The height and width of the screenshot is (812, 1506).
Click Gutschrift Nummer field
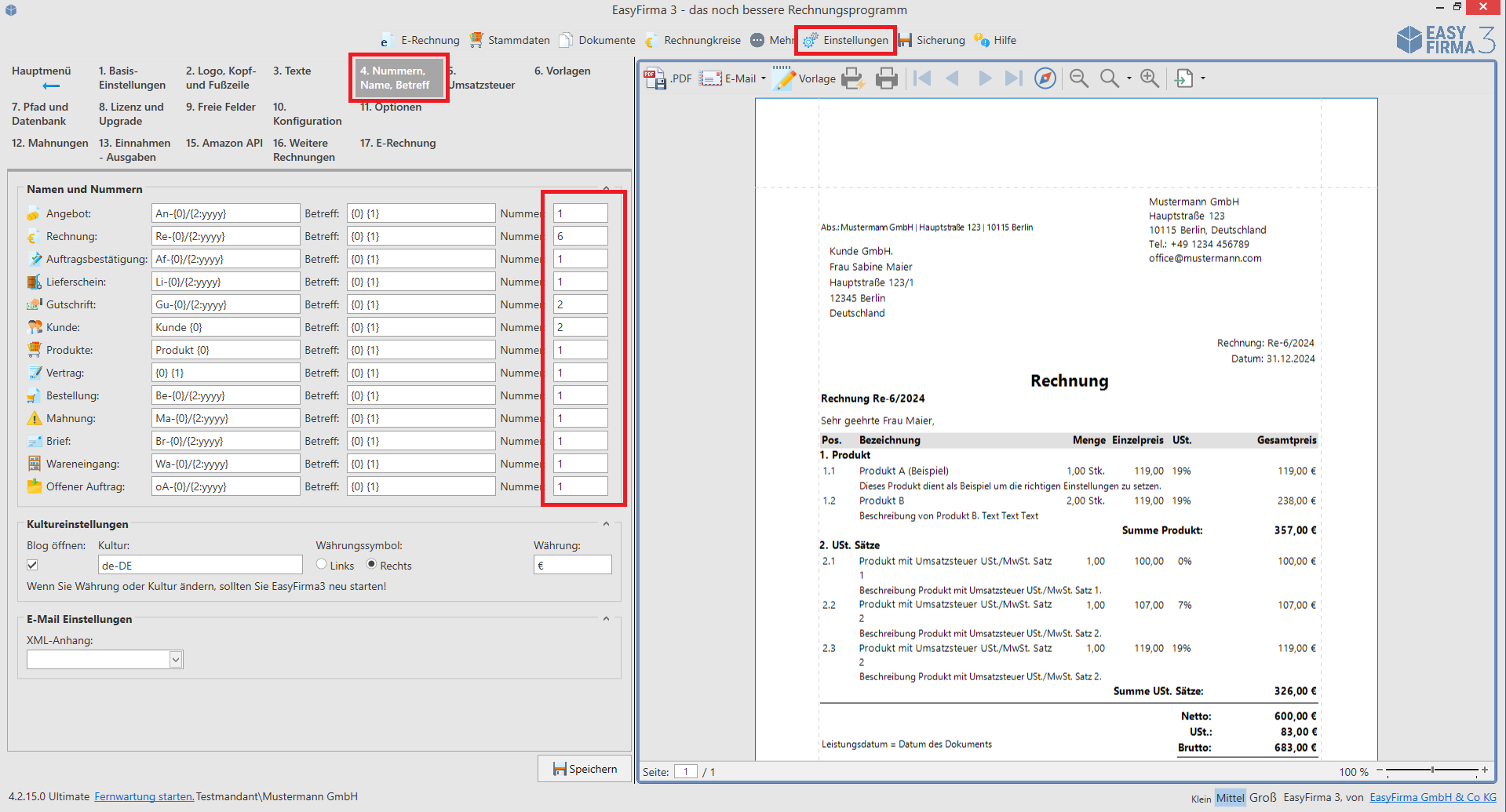click(x=581, y=304)
